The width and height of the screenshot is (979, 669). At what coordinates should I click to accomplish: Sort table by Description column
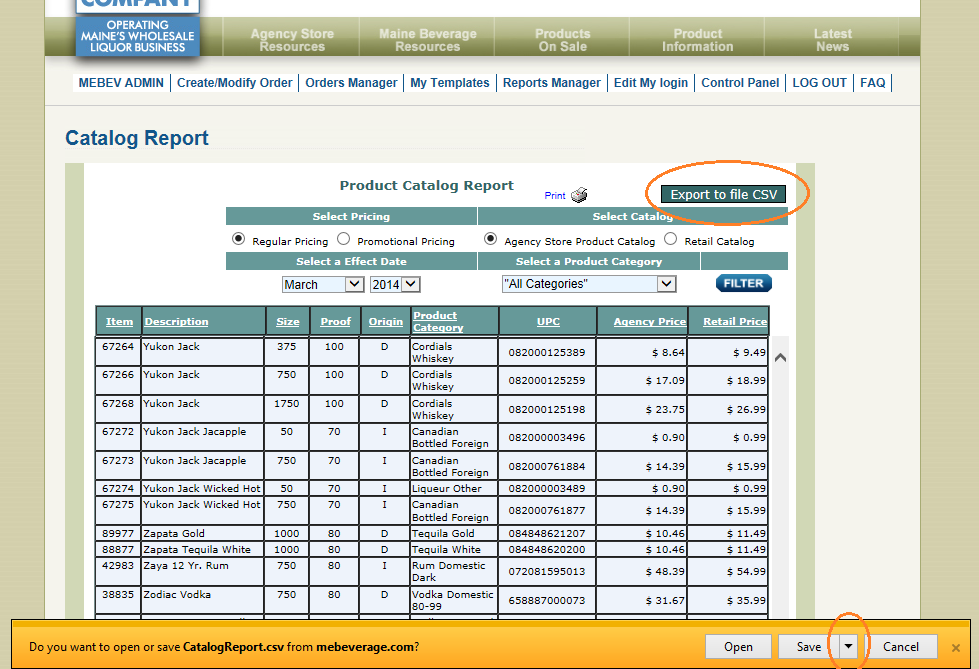coord(176,321)
